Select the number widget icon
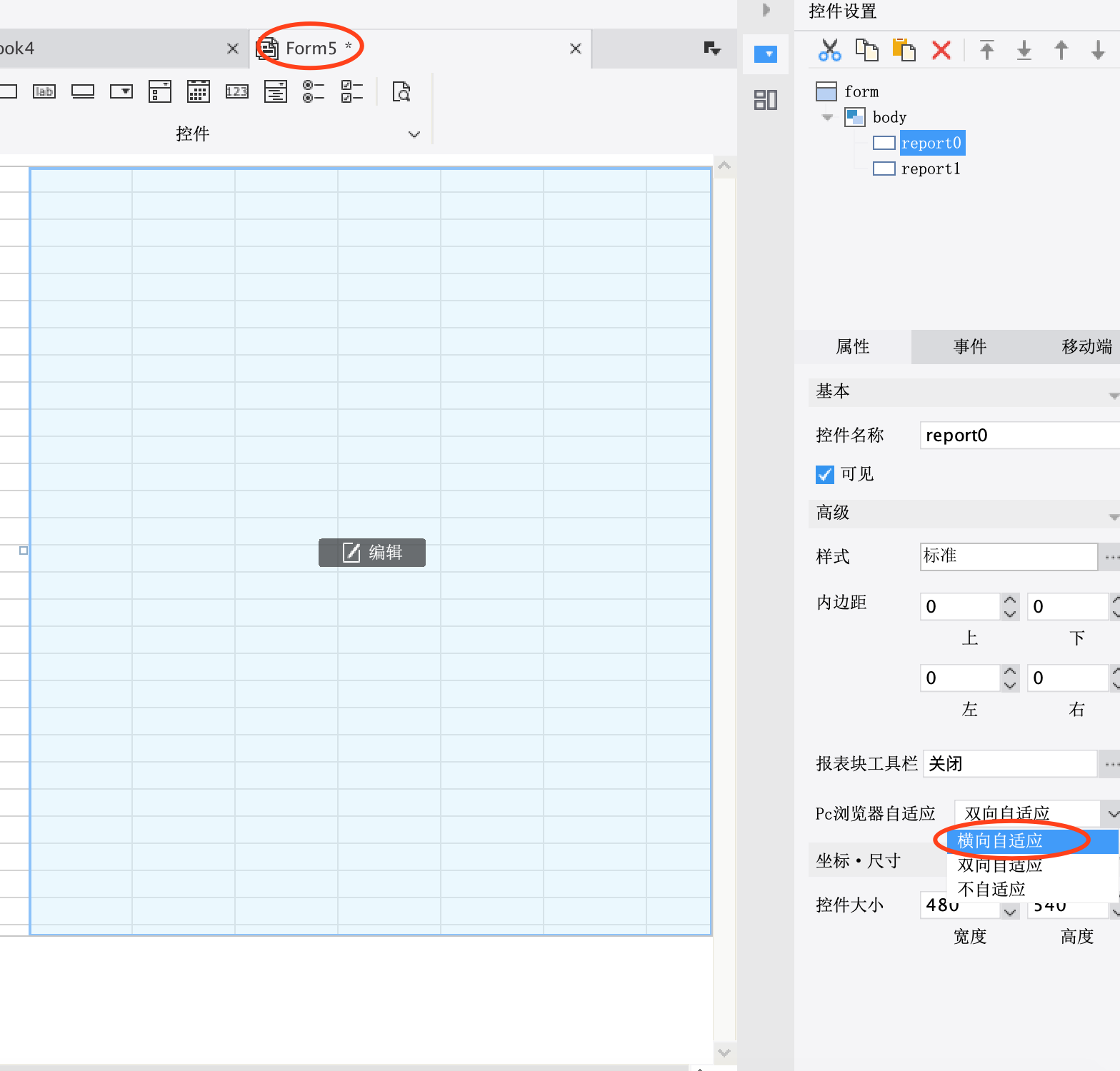Viewport: 1120px width, 1071px height. pyautogui.click(x=236, y=91)
